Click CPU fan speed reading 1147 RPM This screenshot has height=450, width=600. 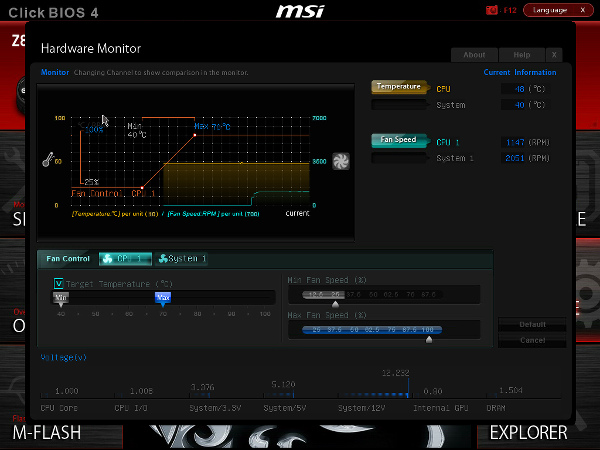point(515,143)
